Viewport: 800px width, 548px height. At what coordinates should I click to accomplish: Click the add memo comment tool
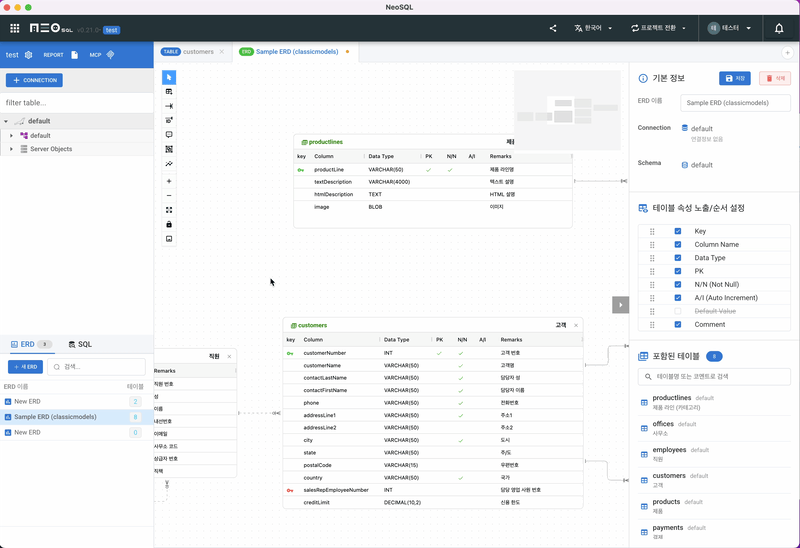tap(169, 134)
